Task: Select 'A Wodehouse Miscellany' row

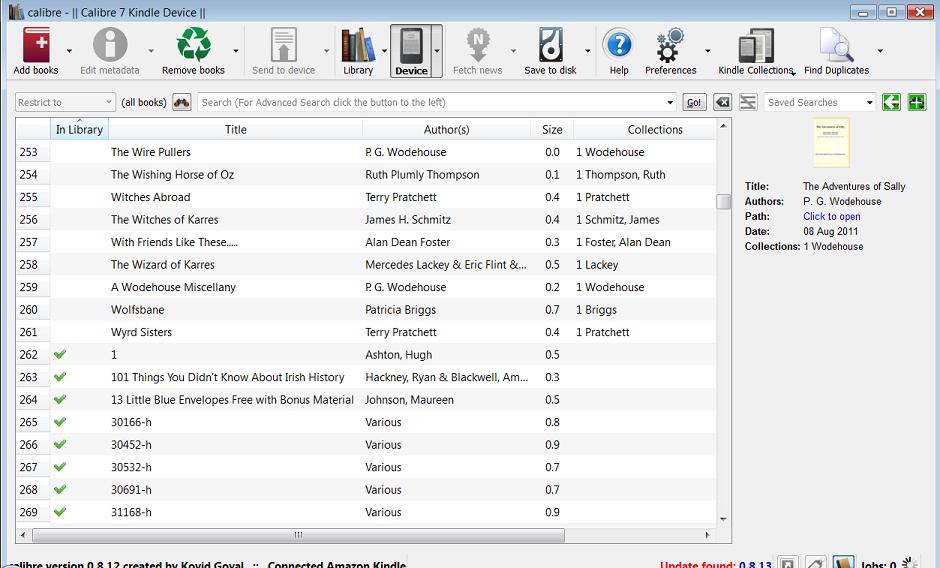Action: (x=366, y=287)
